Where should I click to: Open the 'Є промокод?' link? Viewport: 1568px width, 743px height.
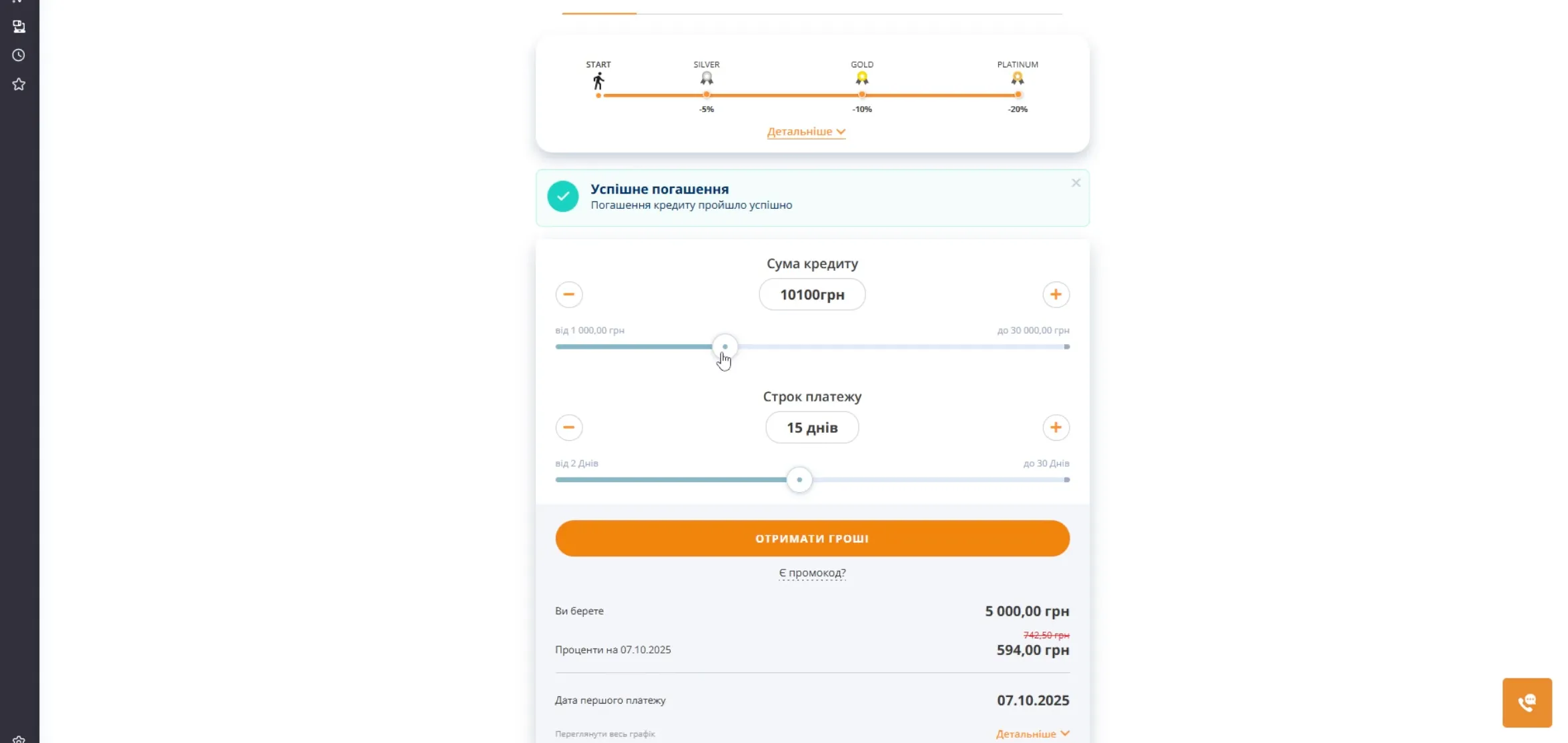tap(812, 573)
